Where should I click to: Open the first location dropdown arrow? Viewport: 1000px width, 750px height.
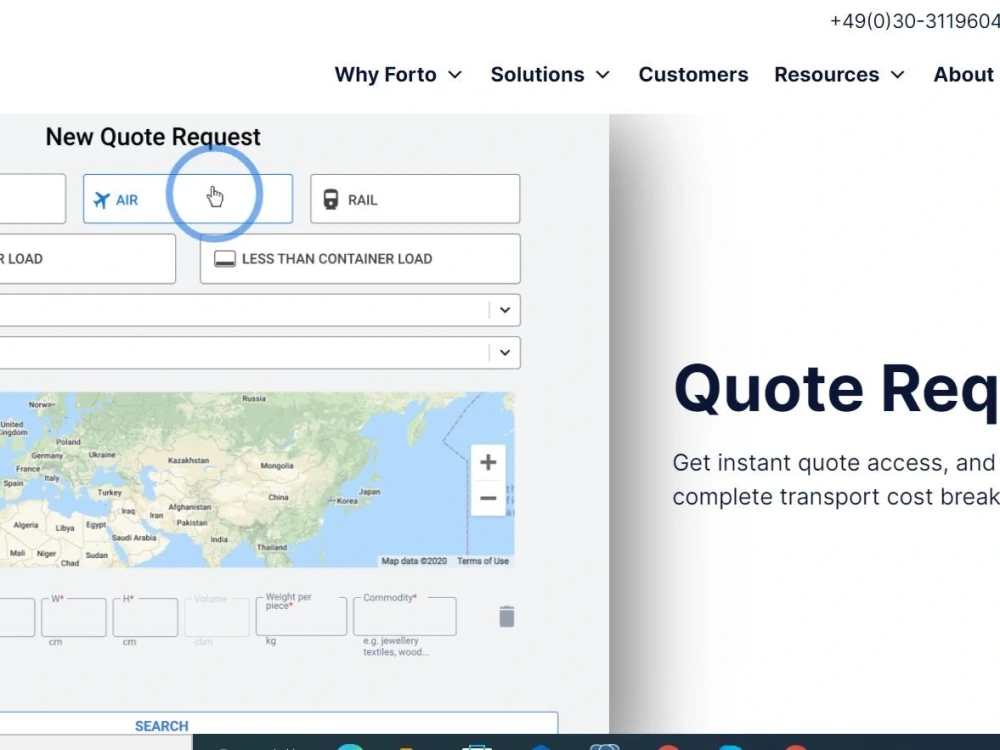pyautogui.click(x=504, y=310)
